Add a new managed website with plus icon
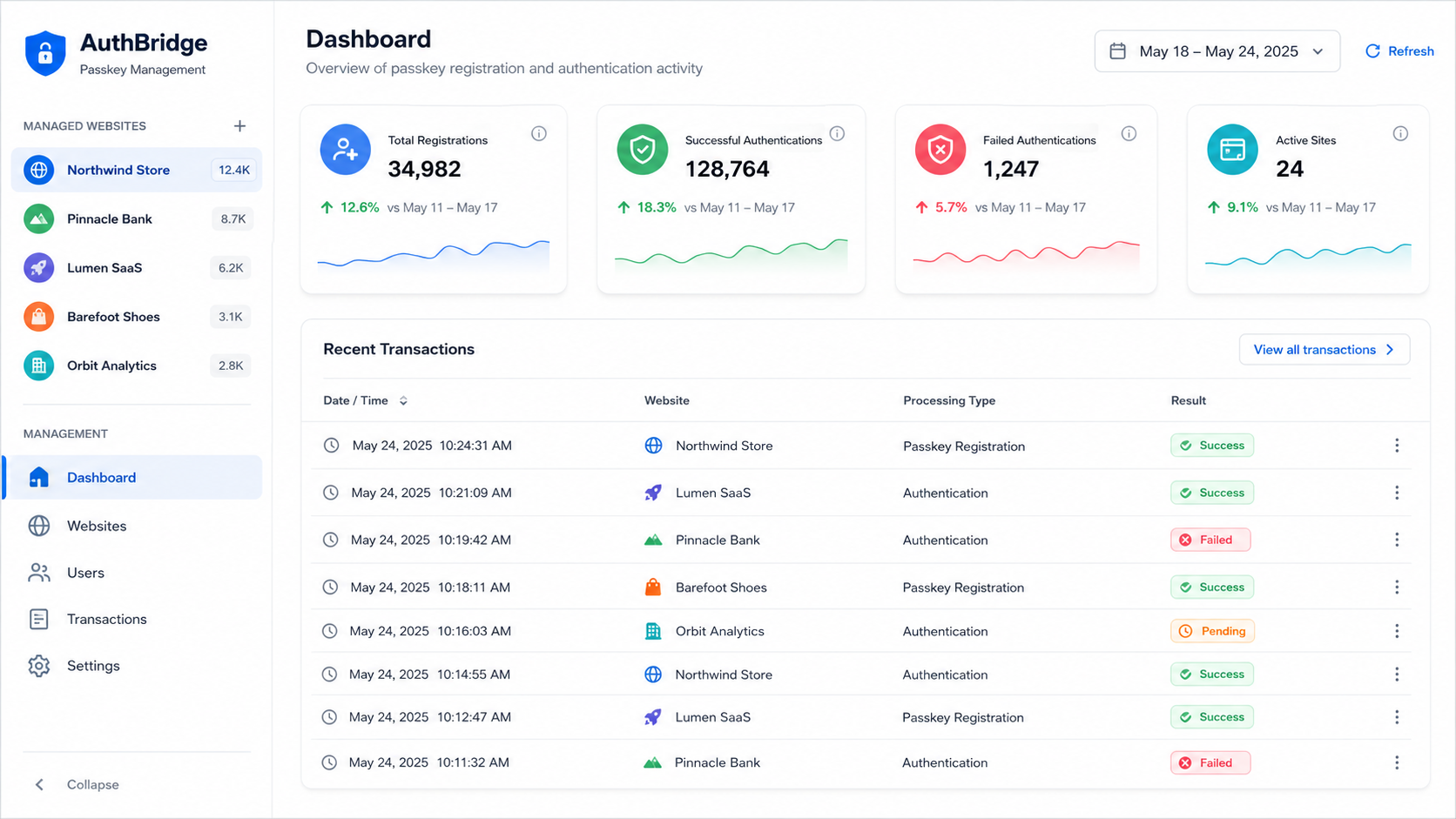 (239, 126)
